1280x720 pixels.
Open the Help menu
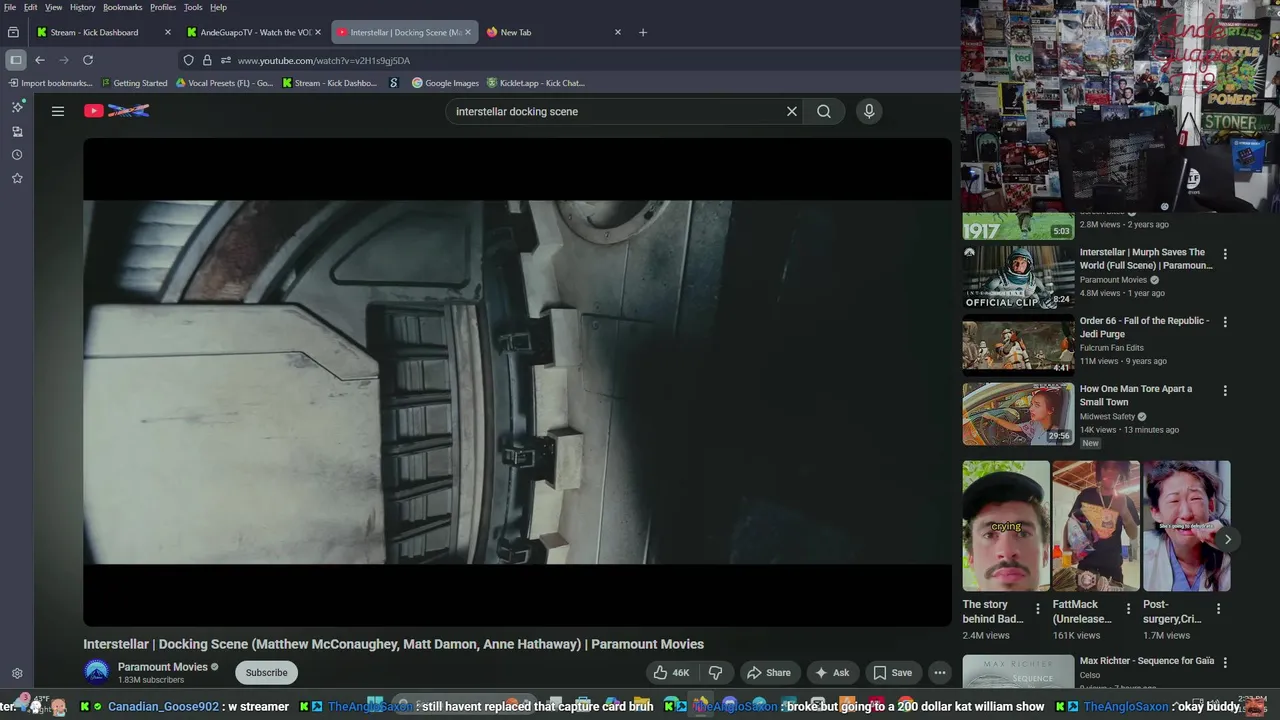point(218,7)
